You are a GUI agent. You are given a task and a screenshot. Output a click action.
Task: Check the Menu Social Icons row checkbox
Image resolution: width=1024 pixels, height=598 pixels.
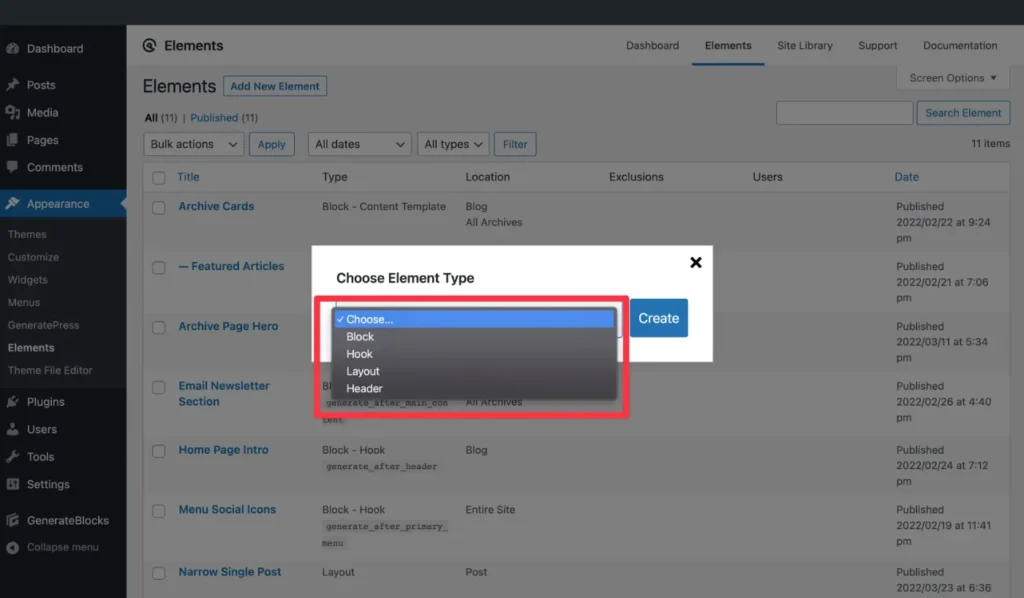159,511
